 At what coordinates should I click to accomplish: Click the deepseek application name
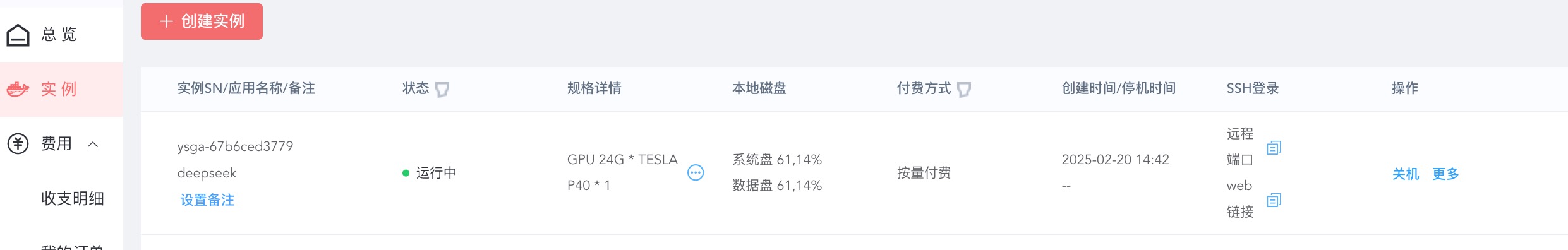click(x=207, y=173)
